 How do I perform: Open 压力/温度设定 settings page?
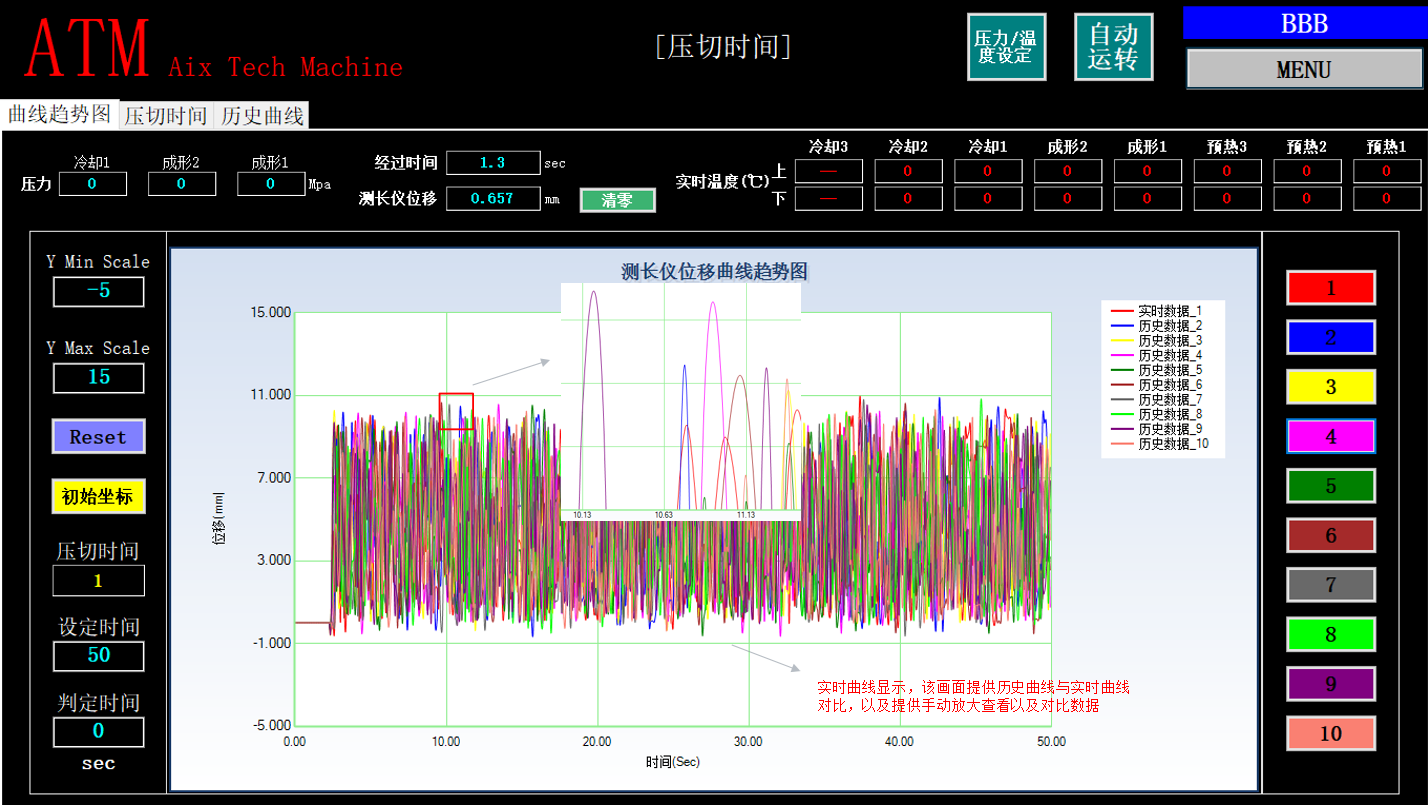click(x=1006, y=47)
